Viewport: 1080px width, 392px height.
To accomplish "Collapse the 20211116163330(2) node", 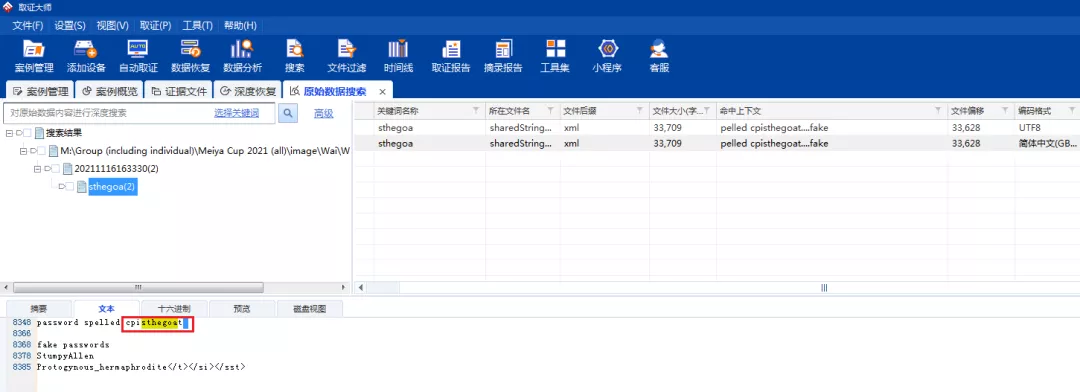I will pyautogui.click(x=37, y=169).
